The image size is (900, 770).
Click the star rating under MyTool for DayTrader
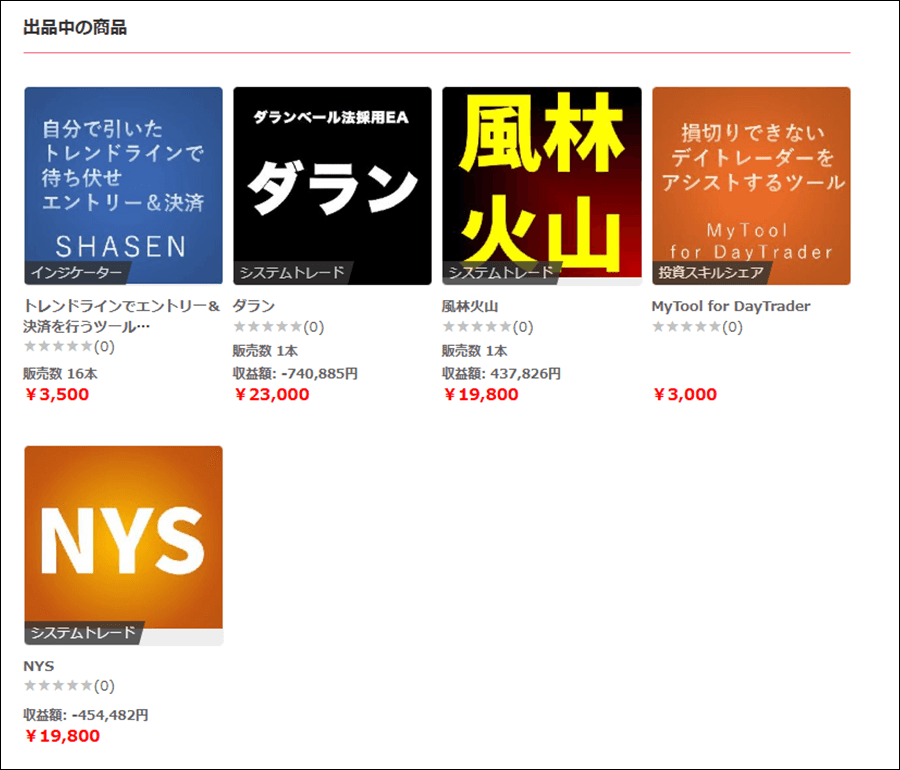tap(697, 327)
